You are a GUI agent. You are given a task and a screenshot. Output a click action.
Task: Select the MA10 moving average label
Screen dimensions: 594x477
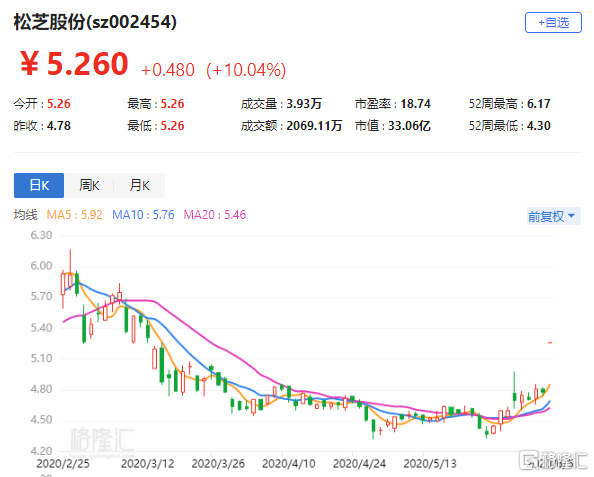point(143,215)
